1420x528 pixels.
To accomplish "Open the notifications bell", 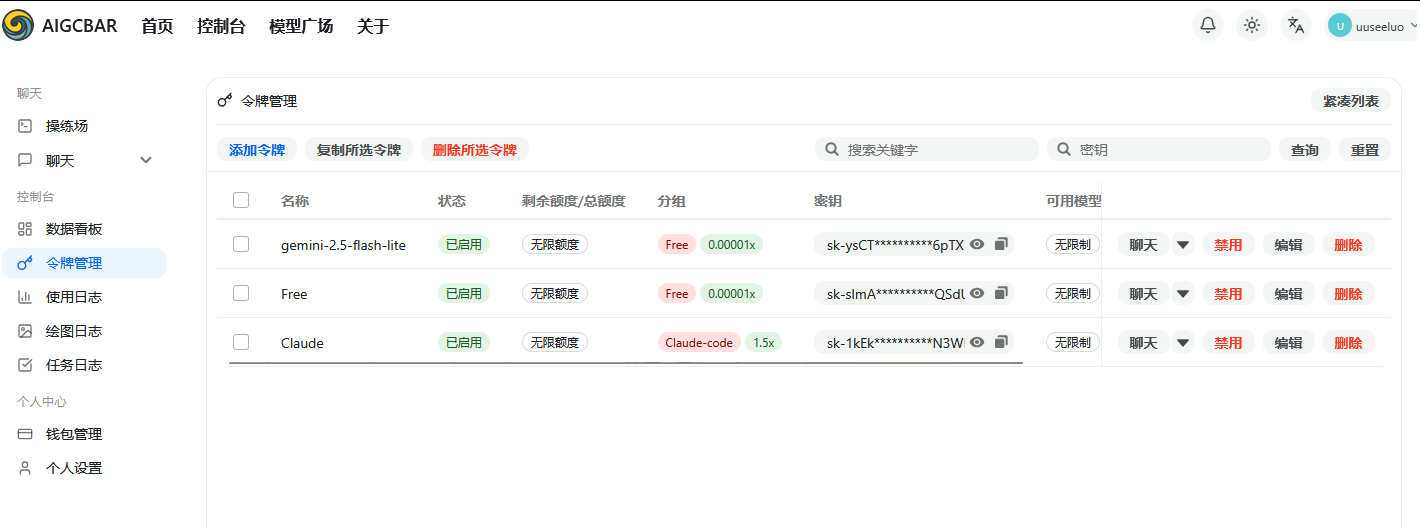I will 1208,25.
